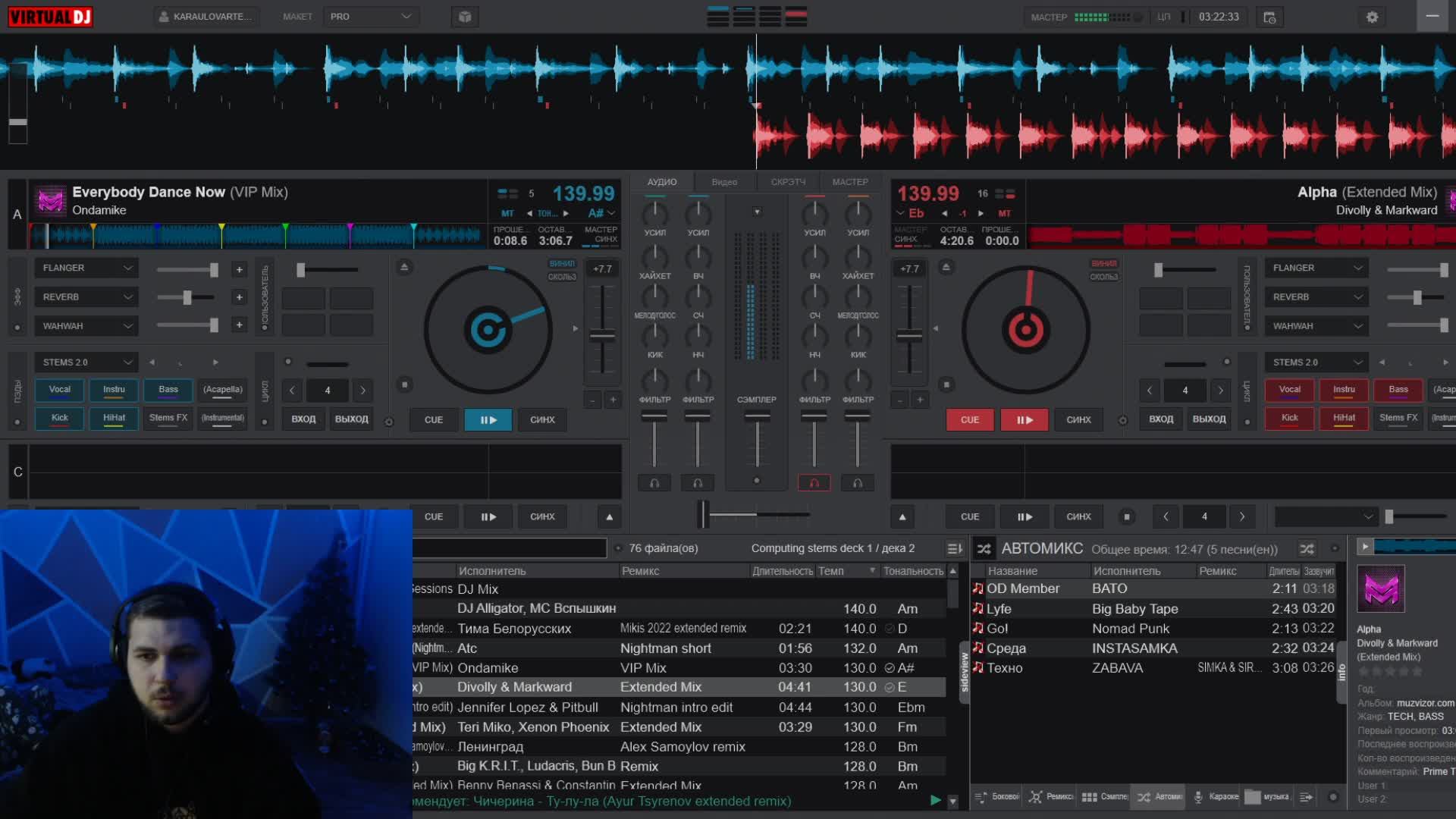The height and width of the screenshot is (819, 1456).
Task: Switch to the СКРЭТЧ mixer tab
Action: (x=788, y=182)
